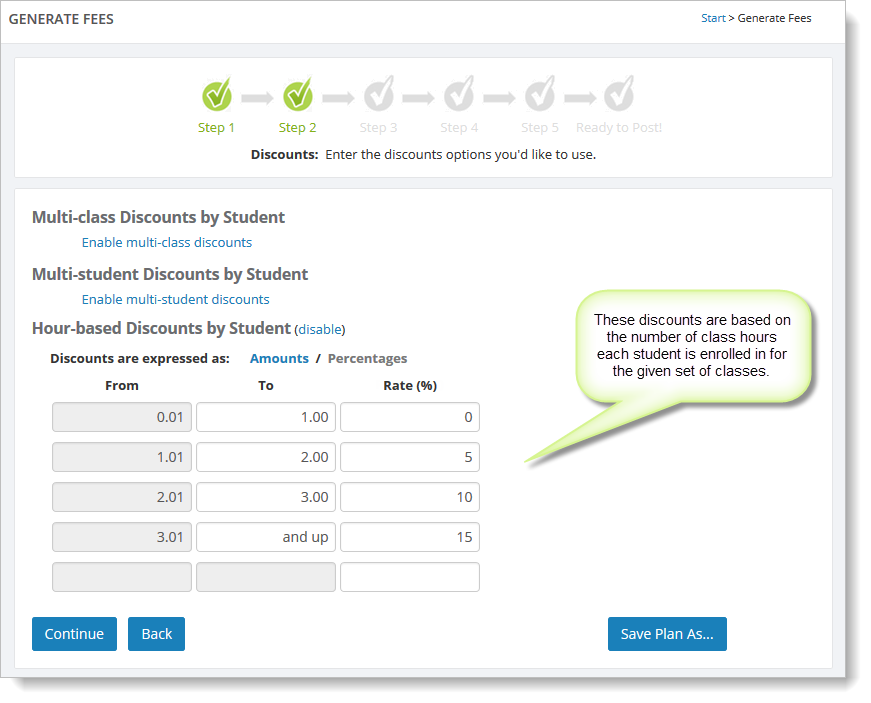The image size is (871, 703).
Task: Select the Rate field showing 0
Action: click(x=410, y=417)
